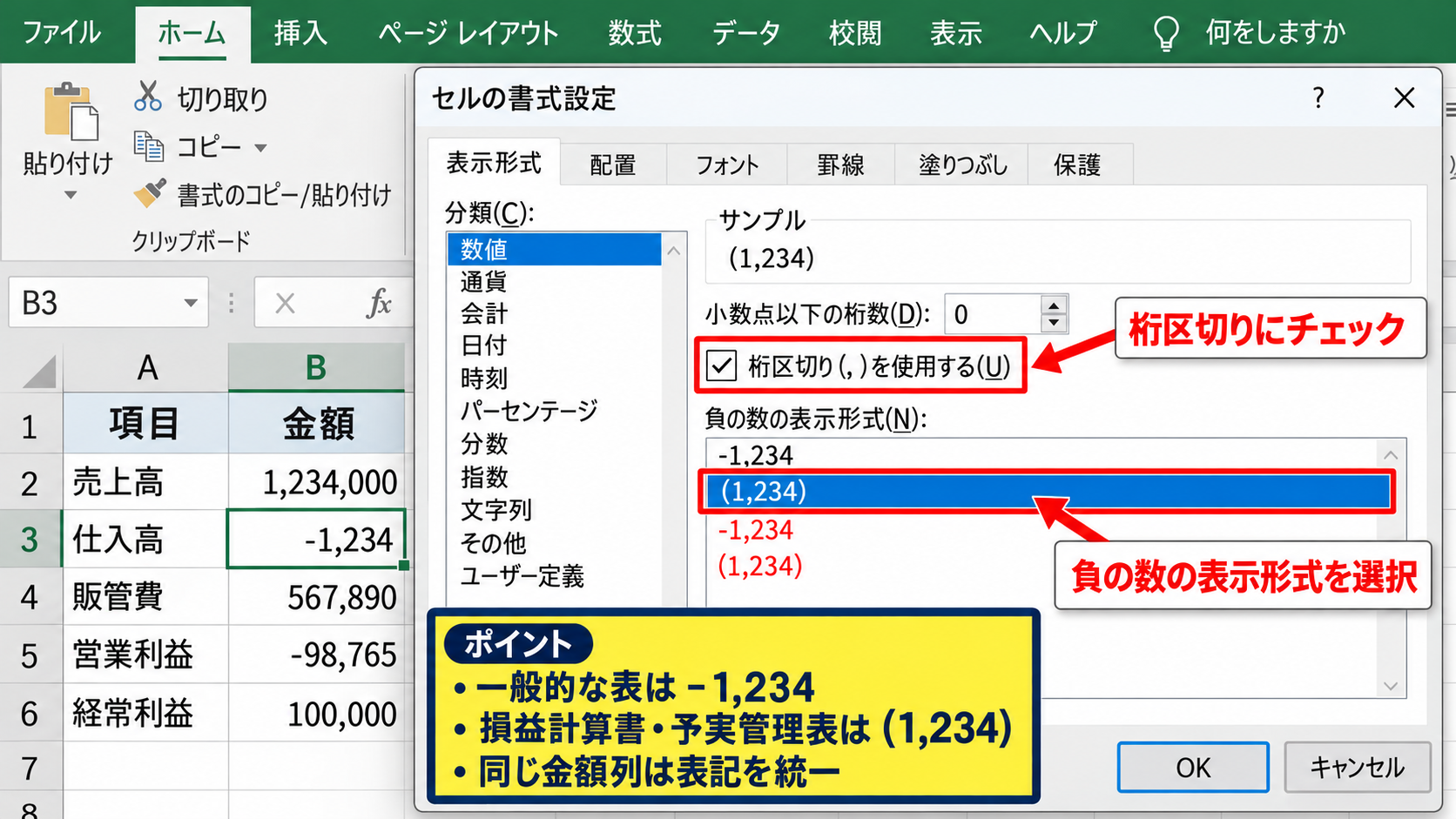Click the X cancel formula icon
The height and width of the screenshot is (819, 1456).
pyautogui.click(x=285, y=303)
